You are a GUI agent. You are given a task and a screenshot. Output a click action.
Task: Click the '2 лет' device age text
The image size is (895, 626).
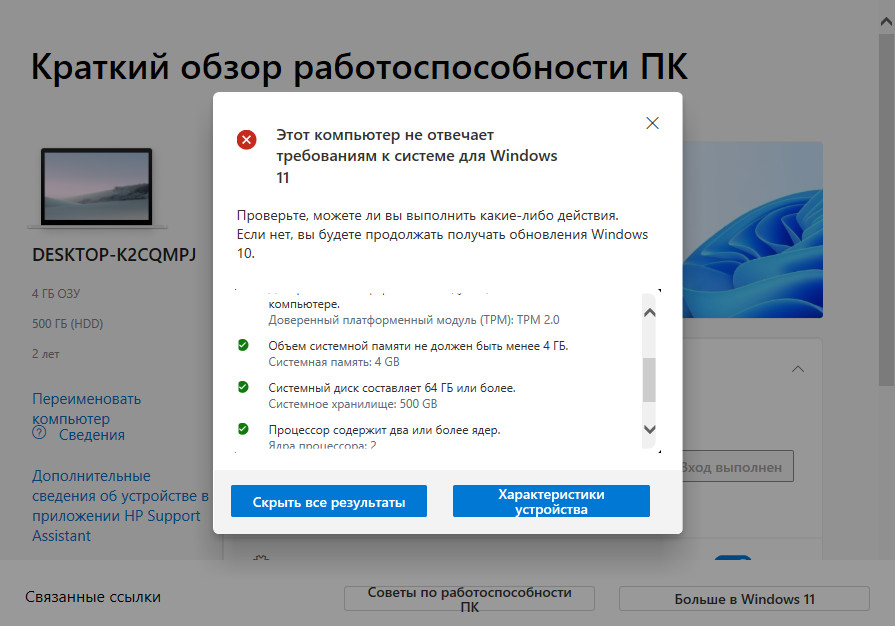pos(46,354)
